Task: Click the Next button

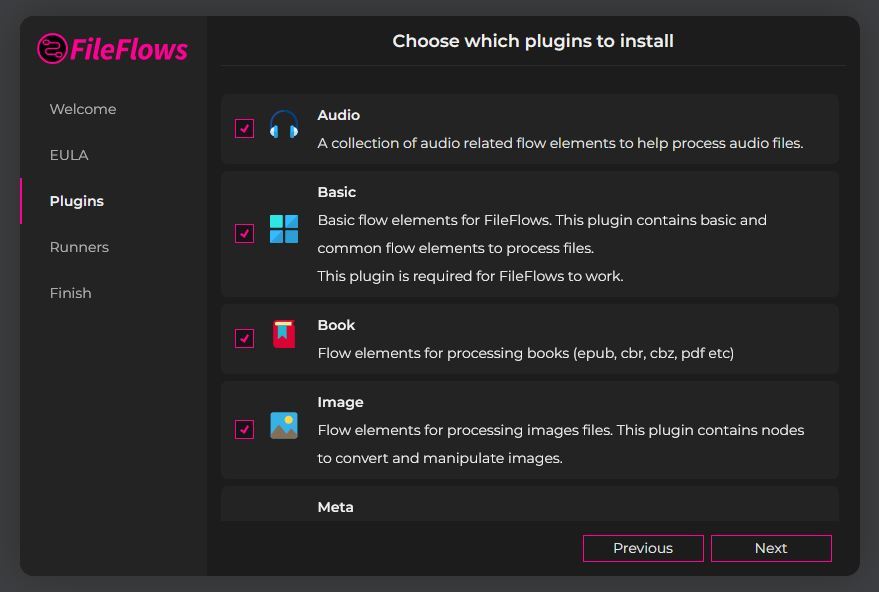Action: coord(771,548)
